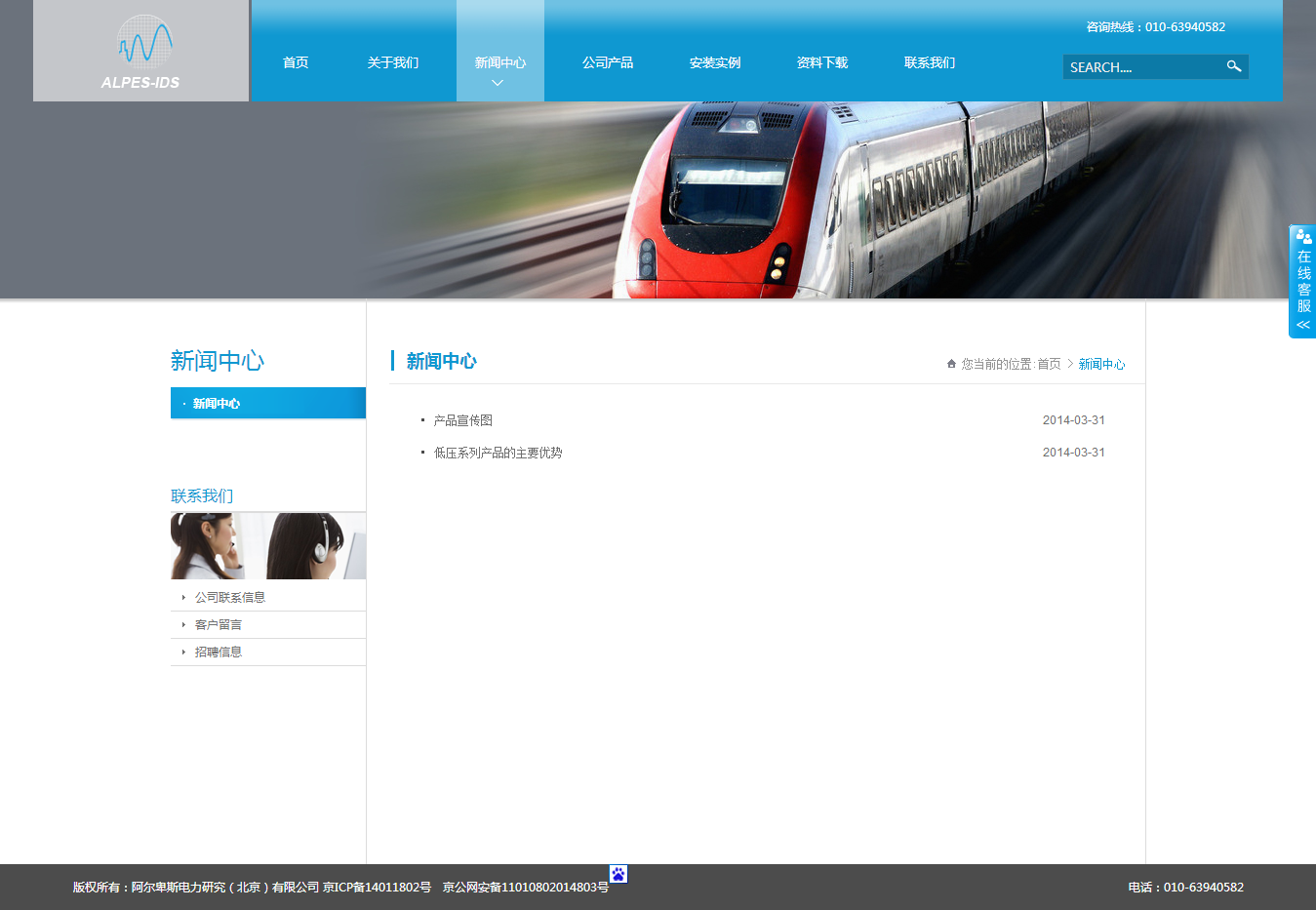Open 联系我们 in the top navigation
The height and width of the screenshot is (910, 1316).
coord(930,62)
